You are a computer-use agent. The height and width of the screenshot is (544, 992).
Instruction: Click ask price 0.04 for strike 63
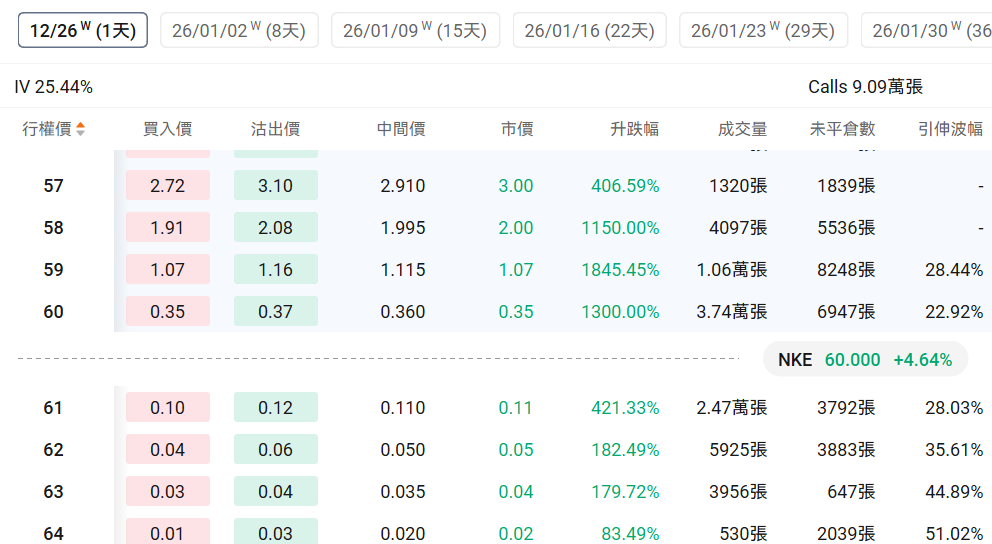point(275,492)
